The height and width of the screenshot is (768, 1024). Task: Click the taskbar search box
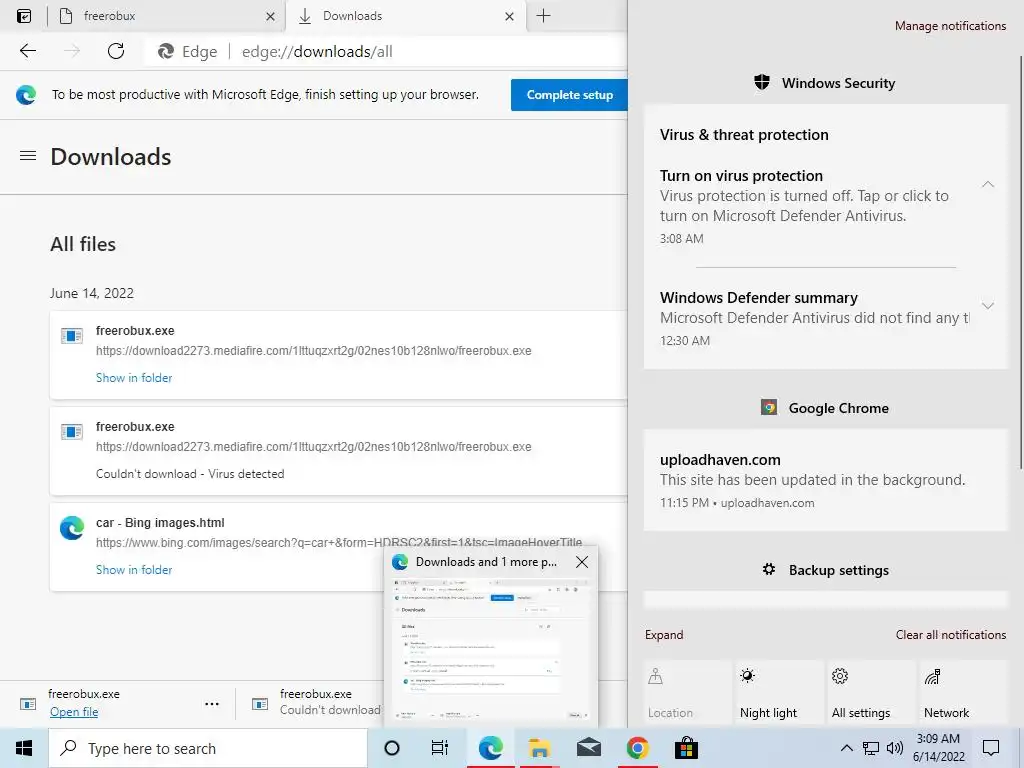coord(208,748)
